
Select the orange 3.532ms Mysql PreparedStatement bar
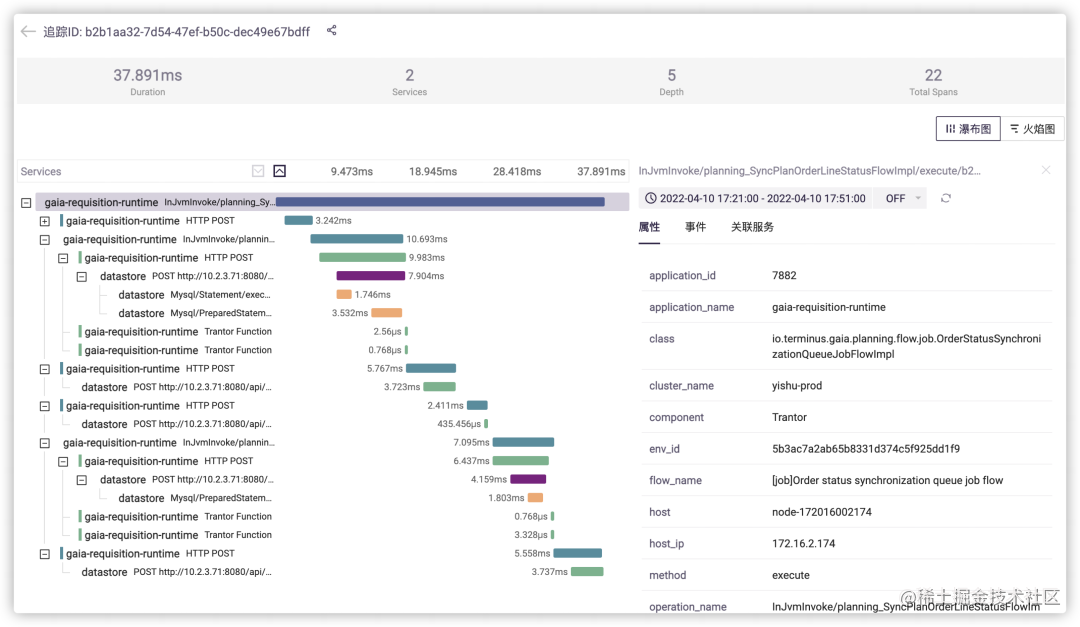[x=386, y=313]
